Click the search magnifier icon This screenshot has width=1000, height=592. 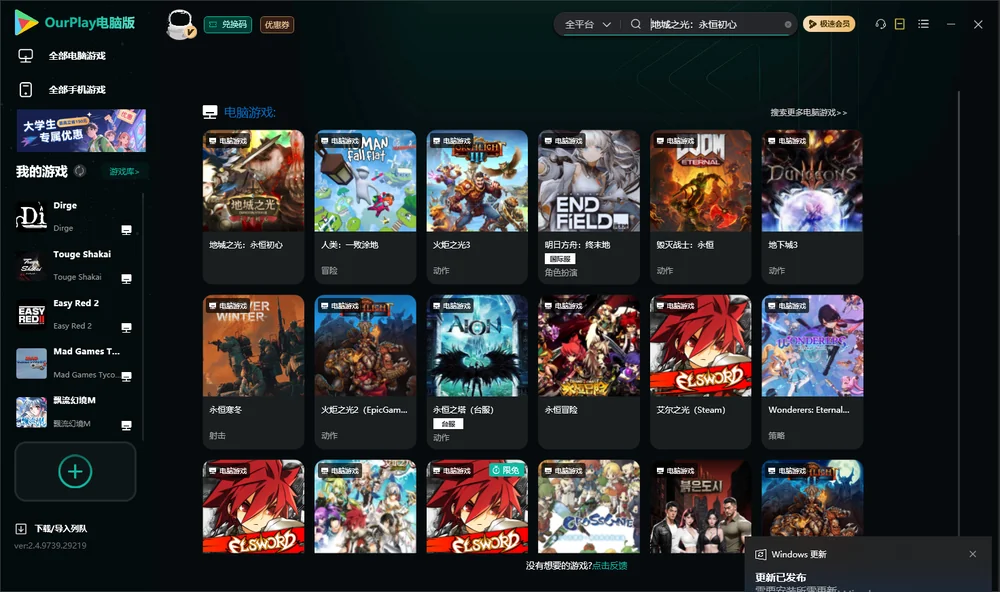click(636, 24)
